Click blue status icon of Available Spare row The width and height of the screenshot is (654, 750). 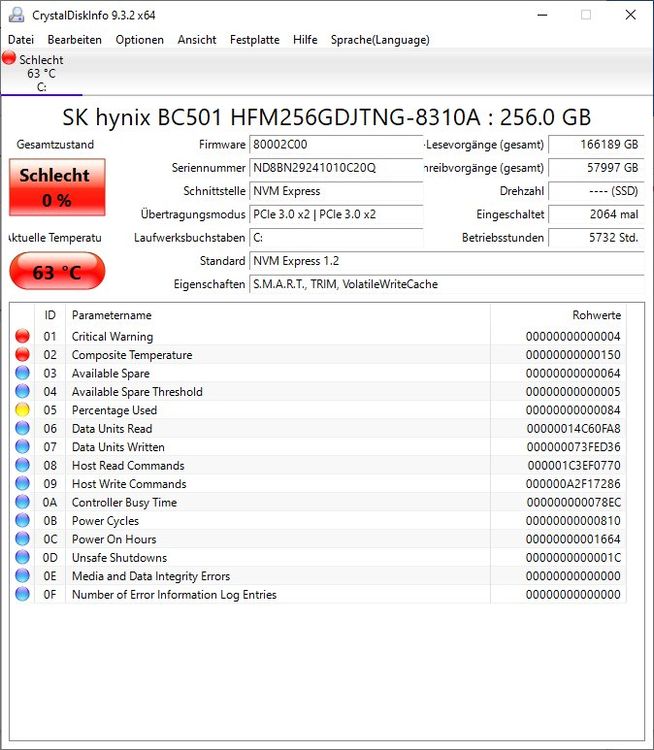(x=22, y=373)
